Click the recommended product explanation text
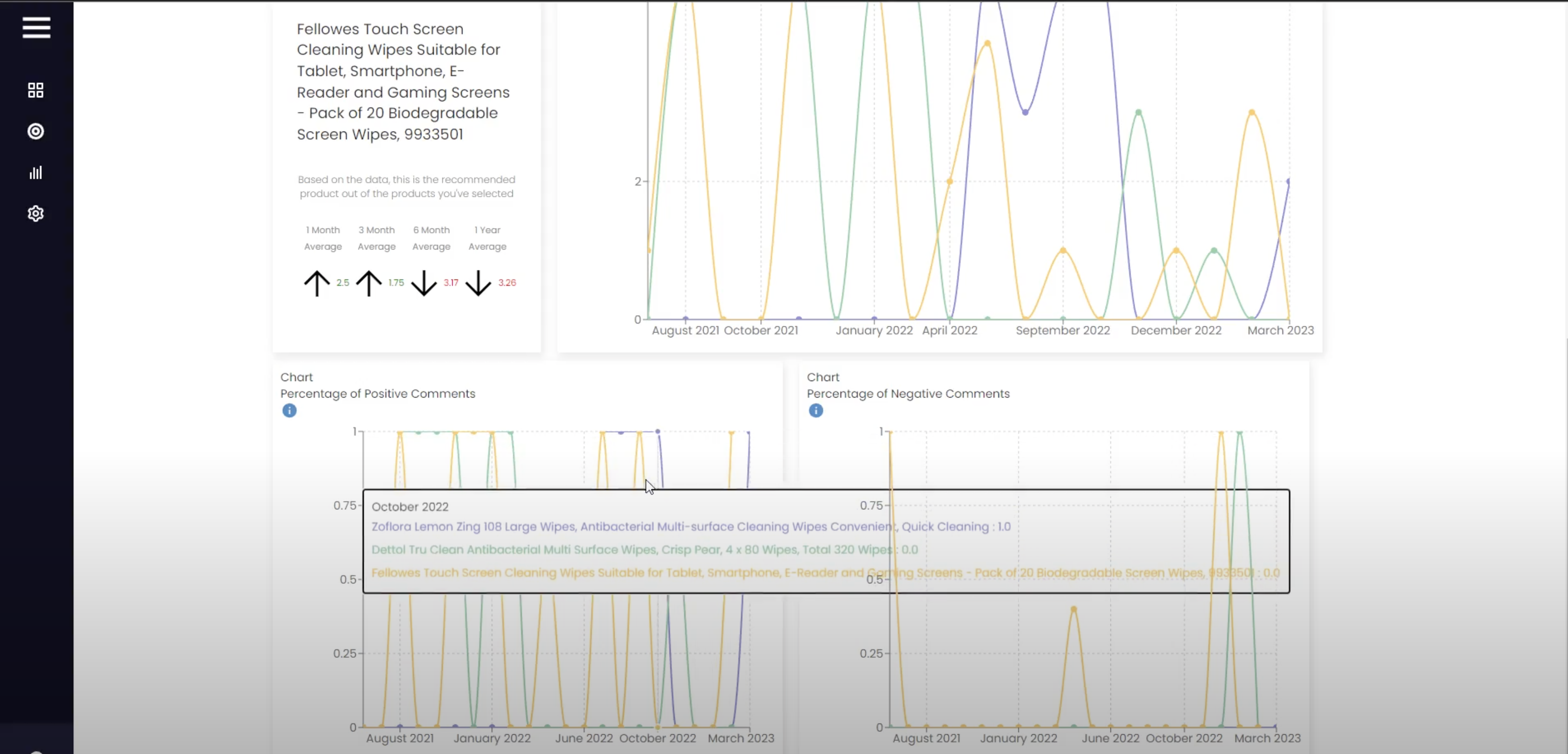 (407, 186)
